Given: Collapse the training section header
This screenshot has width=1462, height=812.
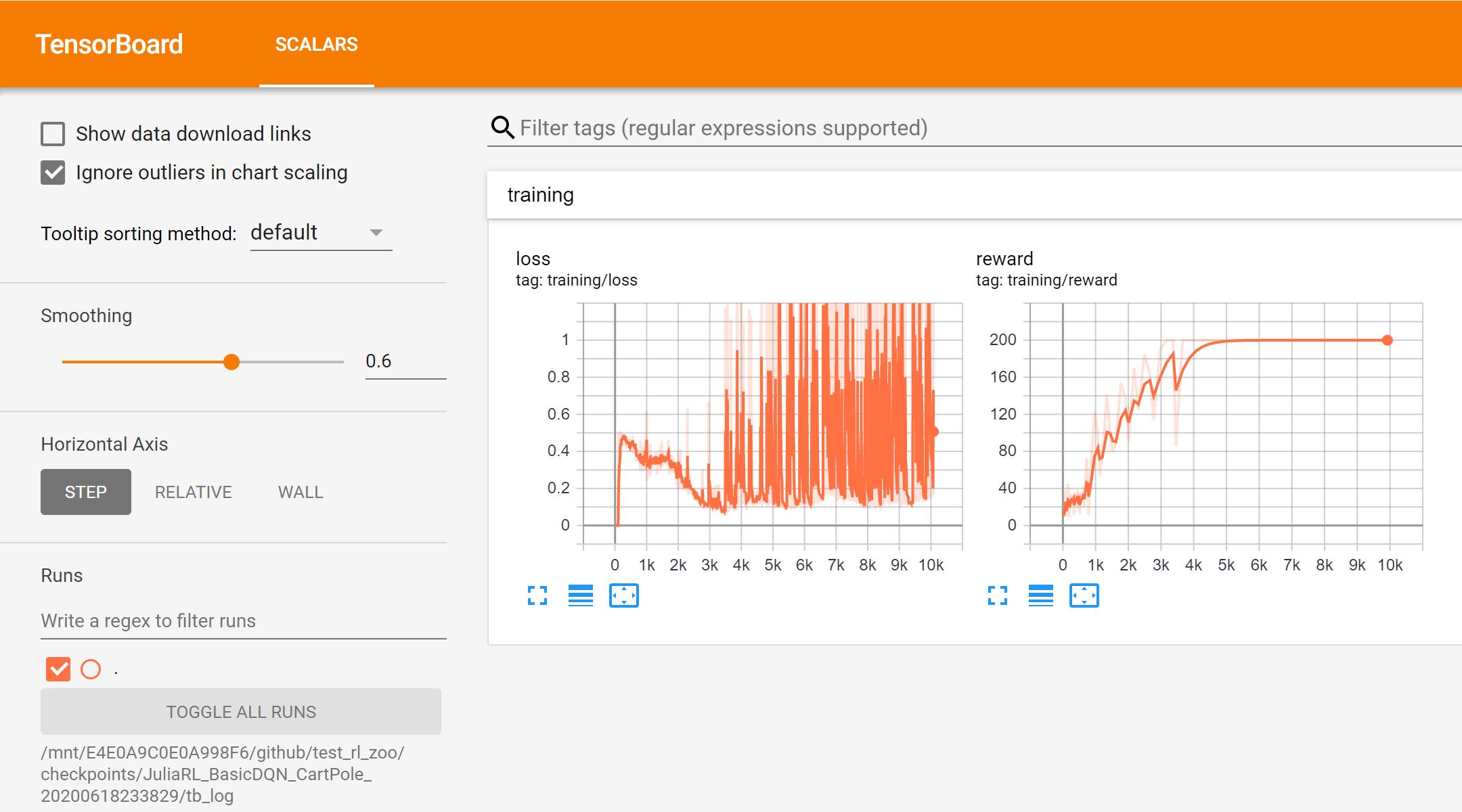Looking at the screenshot, I should [x=975, y=195].
